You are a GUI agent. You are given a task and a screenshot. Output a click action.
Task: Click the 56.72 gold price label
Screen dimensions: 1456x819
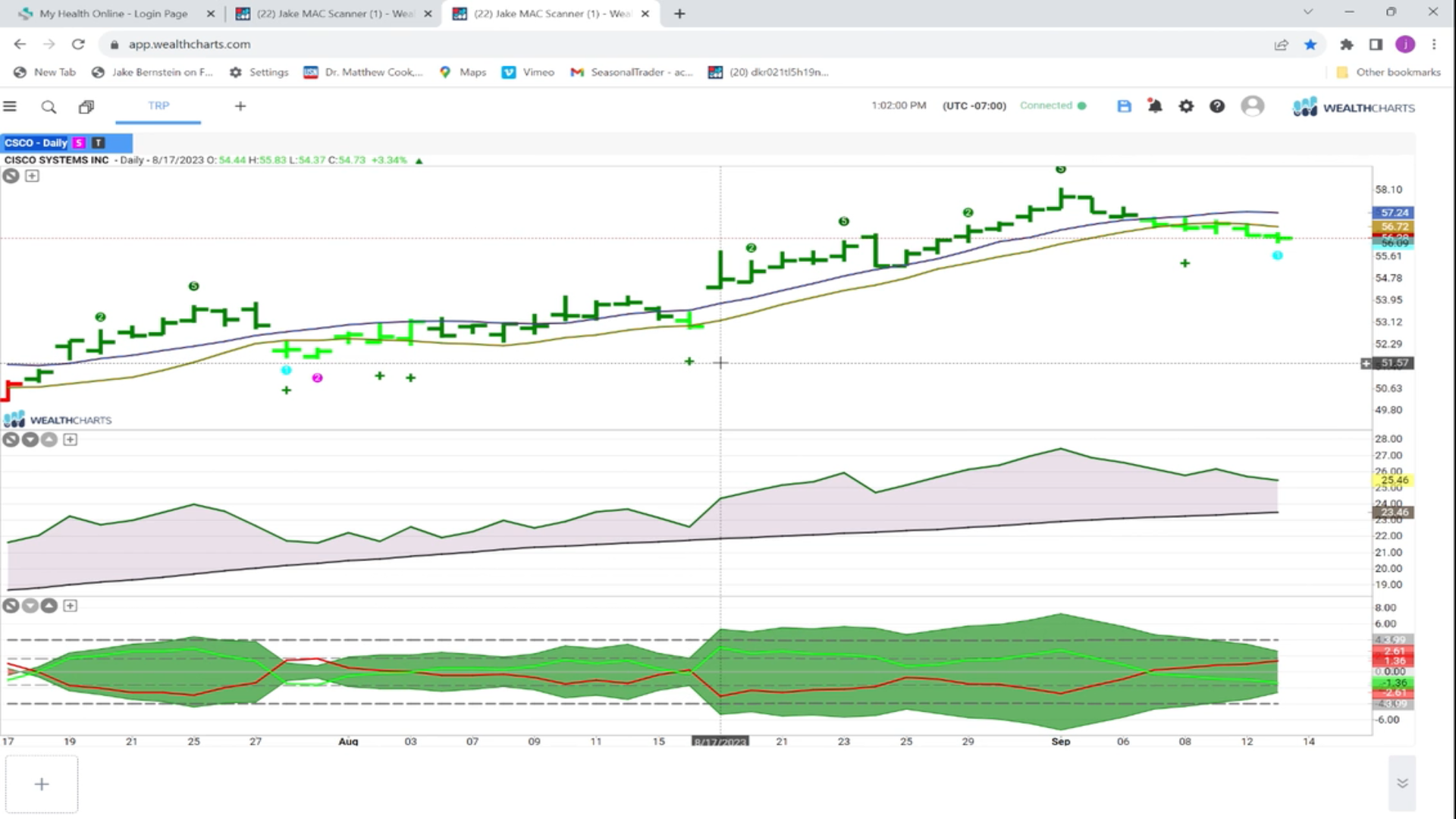click(x=1394, y=227)
